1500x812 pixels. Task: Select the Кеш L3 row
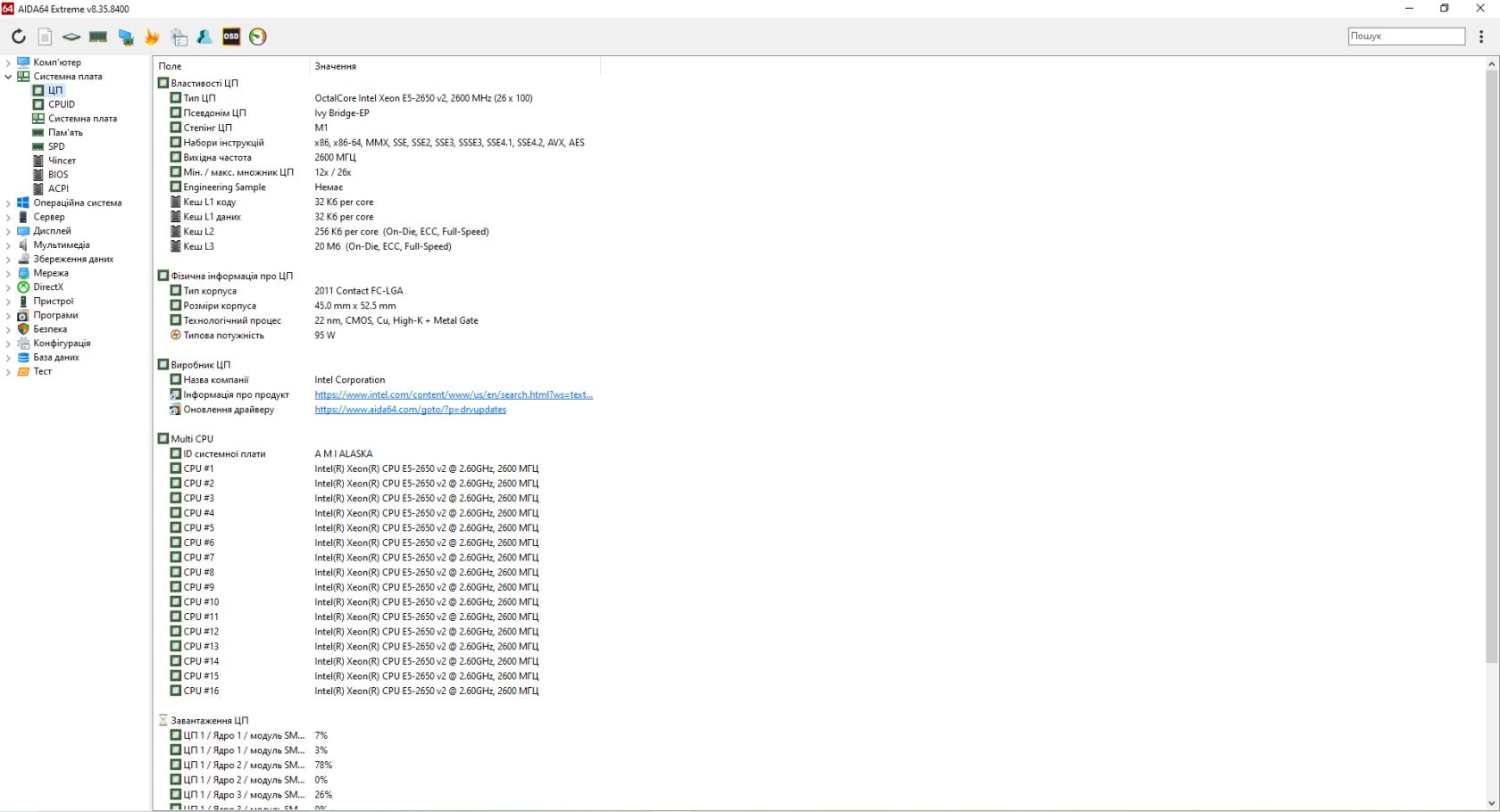376,246
